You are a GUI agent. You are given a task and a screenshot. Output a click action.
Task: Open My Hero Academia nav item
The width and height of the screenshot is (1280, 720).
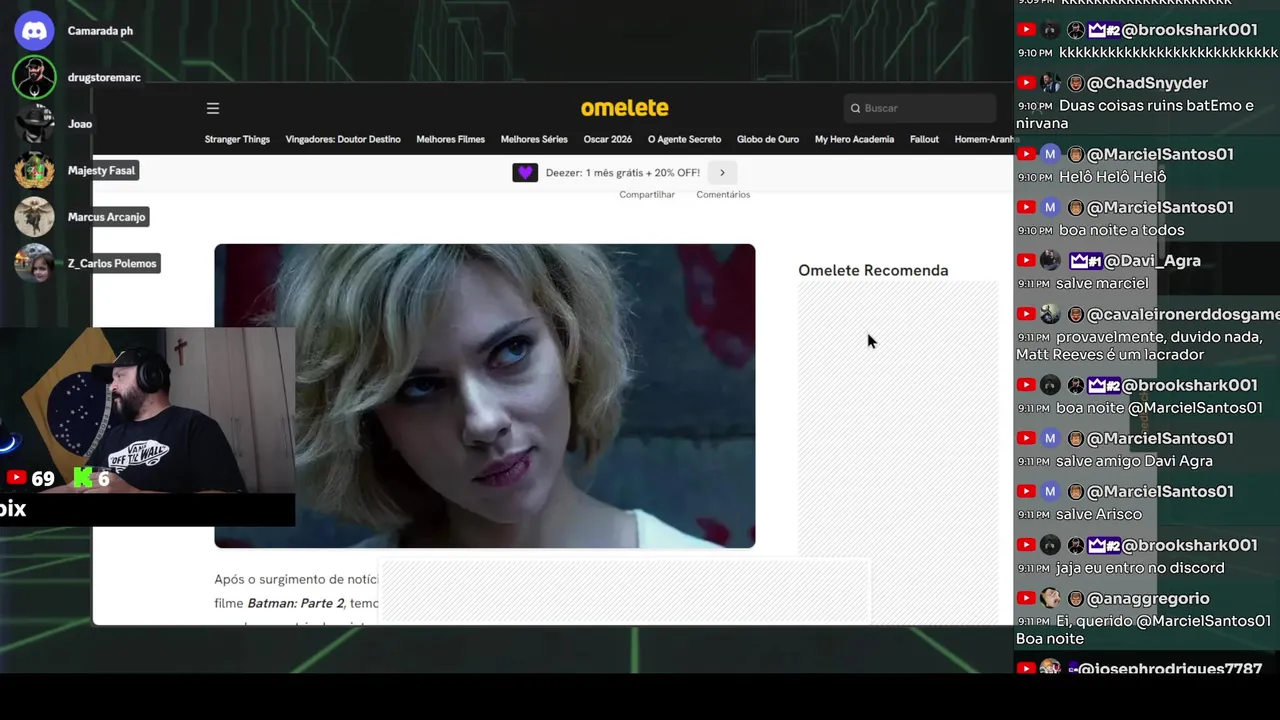(854, 139)
